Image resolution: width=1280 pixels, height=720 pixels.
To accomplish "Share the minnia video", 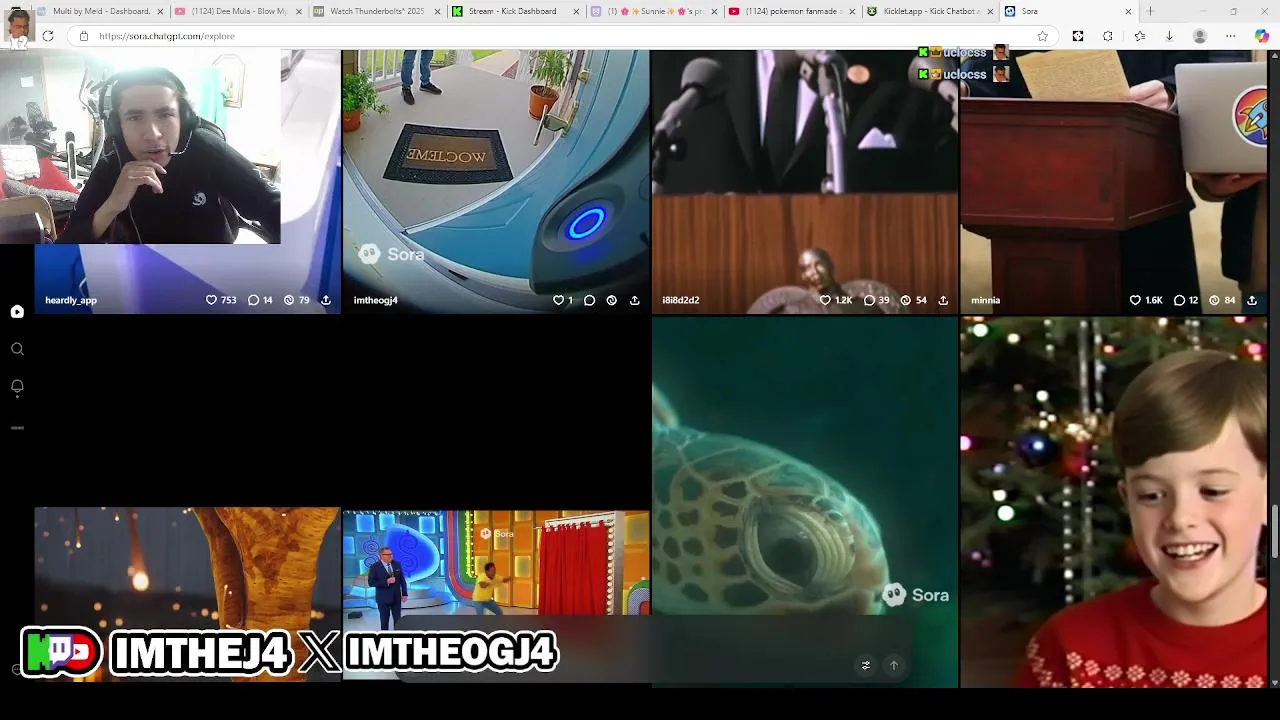I will (x=1252, y=300).
